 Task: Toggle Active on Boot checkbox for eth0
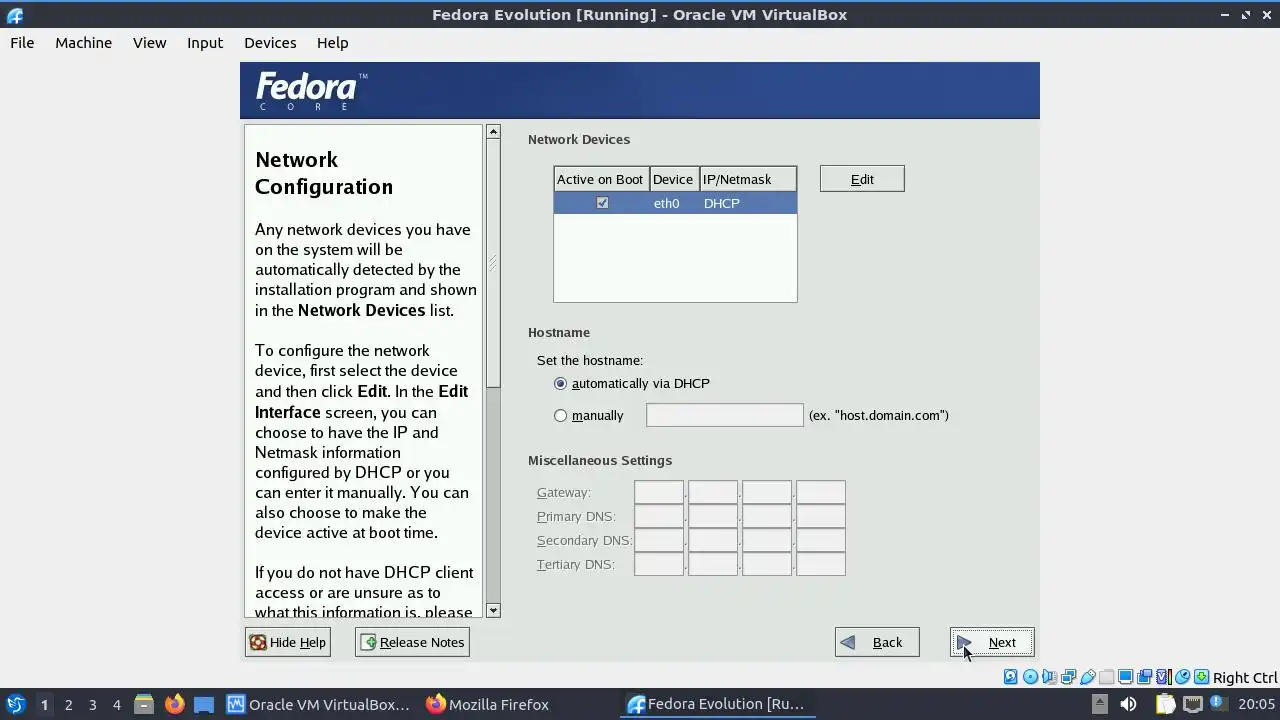[602, 203]
